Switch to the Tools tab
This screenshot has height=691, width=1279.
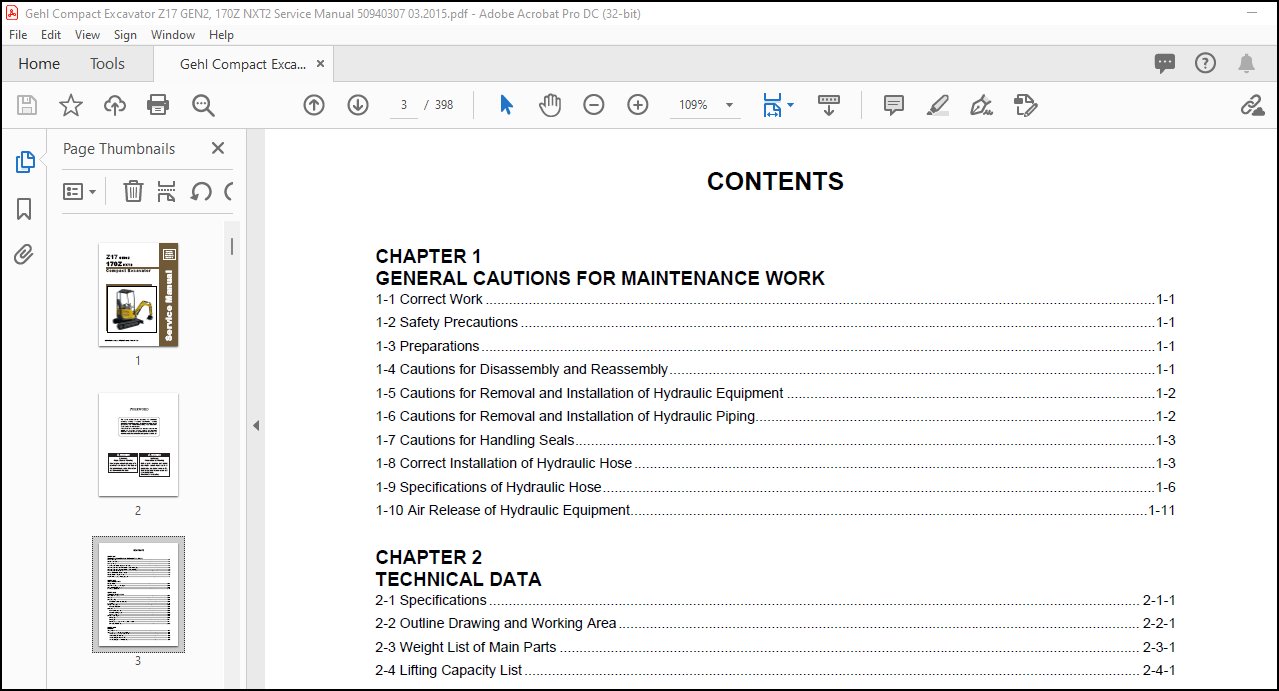point(107,64)
